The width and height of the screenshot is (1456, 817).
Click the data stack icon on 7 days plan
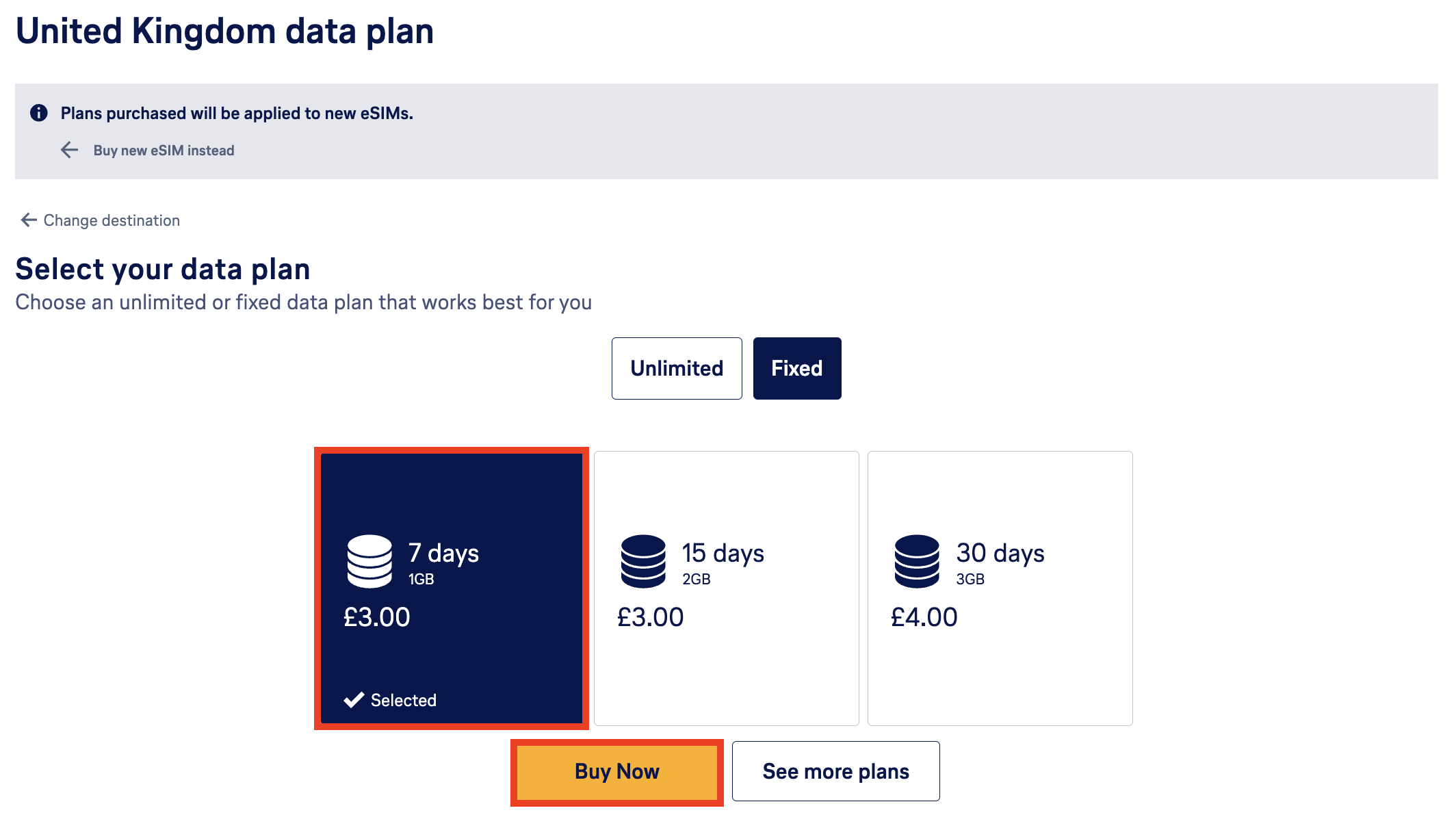[369, 561]
